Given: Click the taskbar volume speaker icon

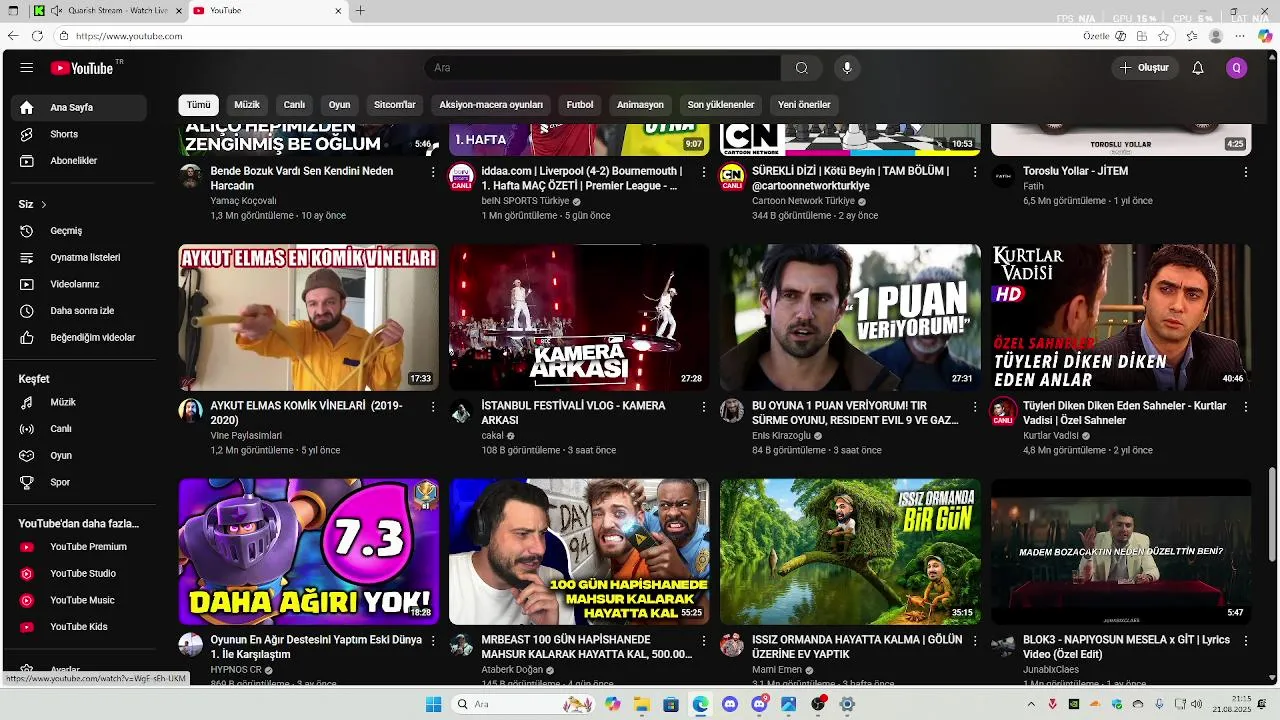Looking at the screenshot, I should point(1197,704).
